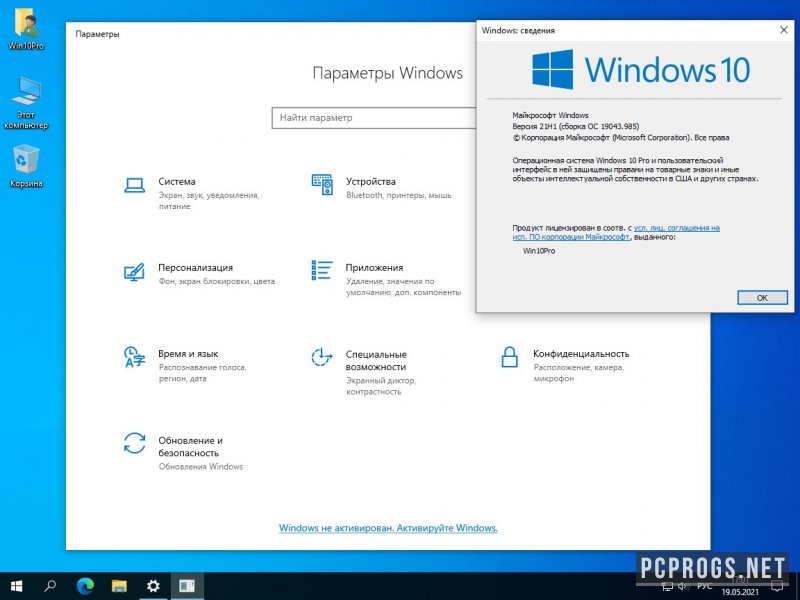The image size is (800, 600).
Task: Open the Start menu
Action: pos(16,586)
